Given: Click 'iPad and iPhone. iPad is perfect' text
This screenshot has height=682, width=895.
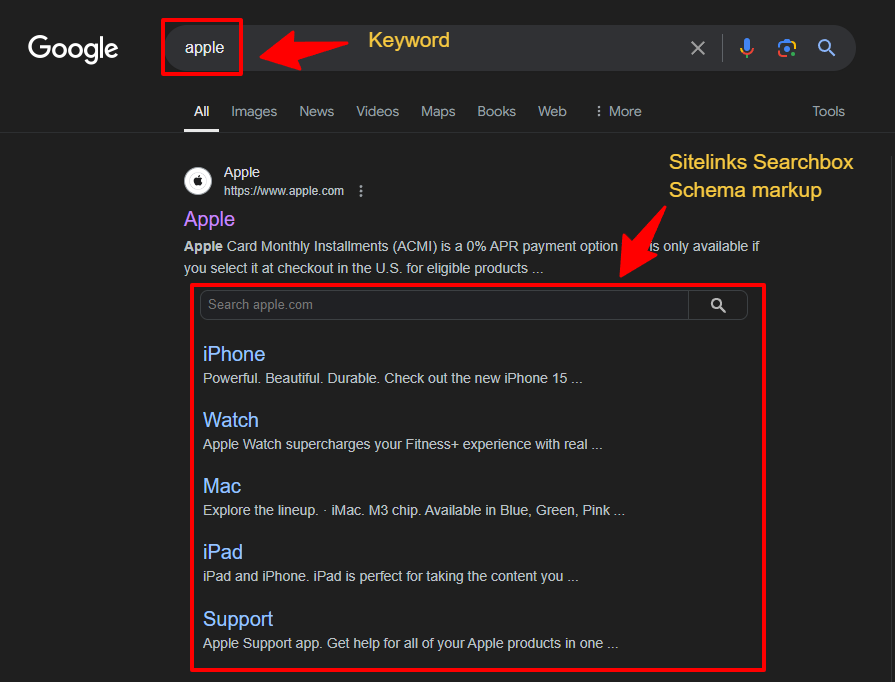Looking at the screenshot, I should pos(390,576).
